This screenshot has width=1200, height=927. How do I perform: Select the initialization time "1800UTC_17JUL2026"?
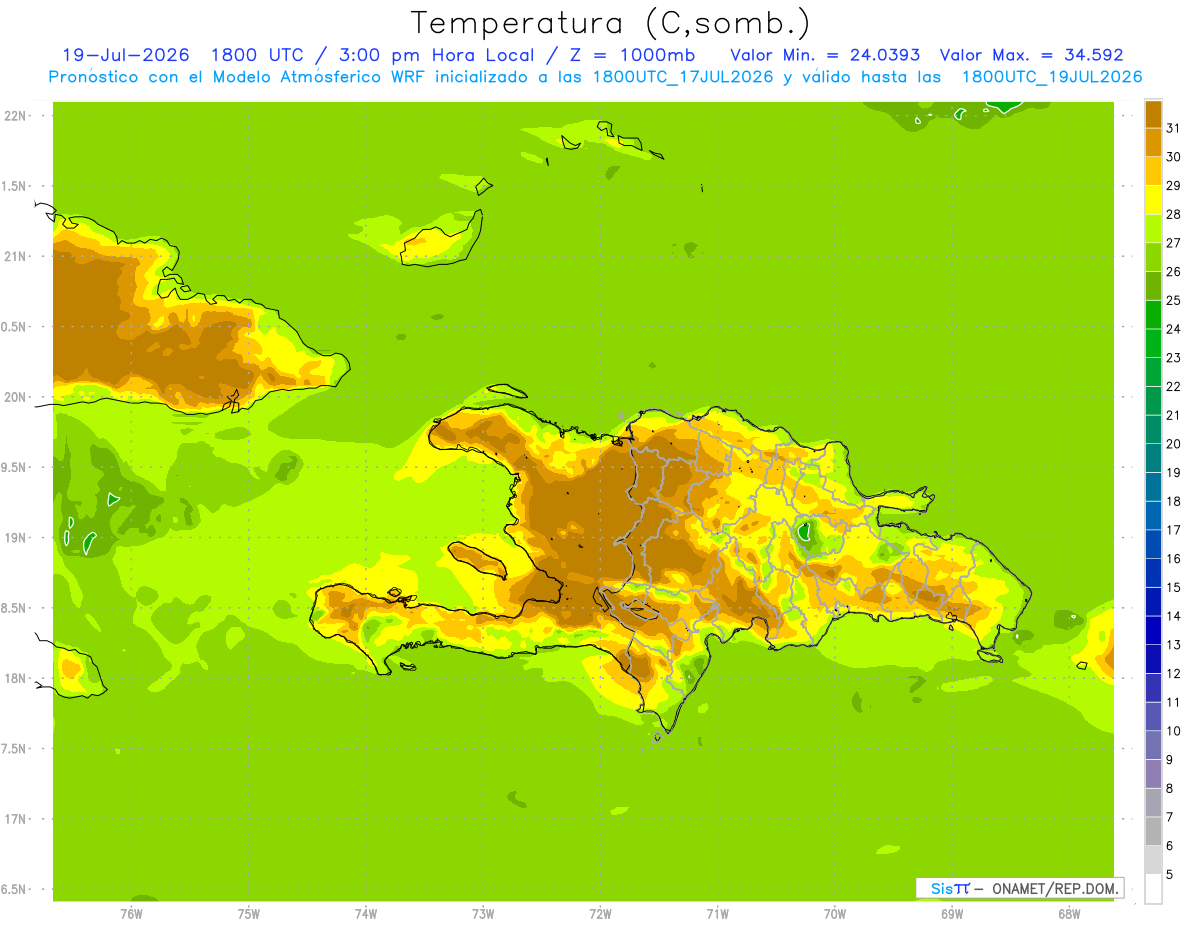[682, 76]
